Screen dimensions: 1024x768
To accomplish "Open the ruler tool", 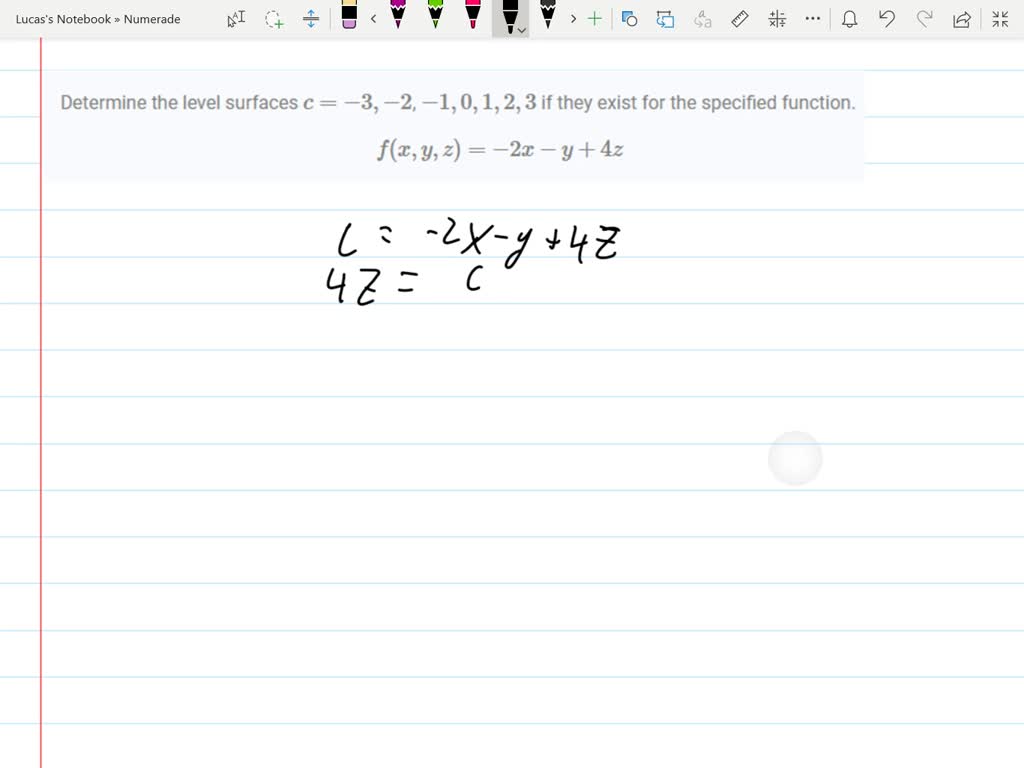I will [x=739, y=18].
